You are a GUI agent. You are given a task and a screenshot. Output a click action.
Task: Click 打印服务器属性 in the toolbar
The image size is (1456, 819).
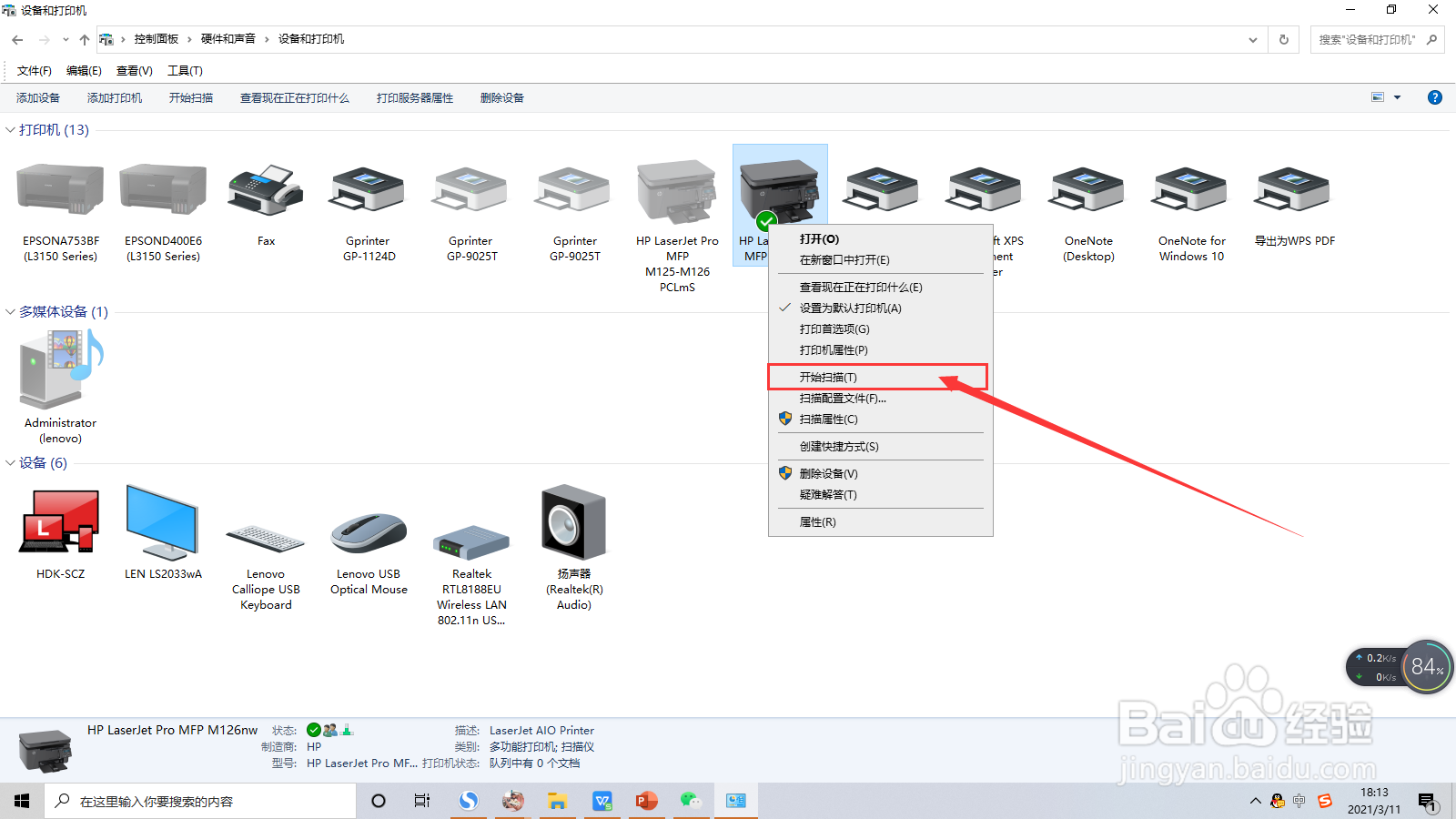(x=415, y=97)
